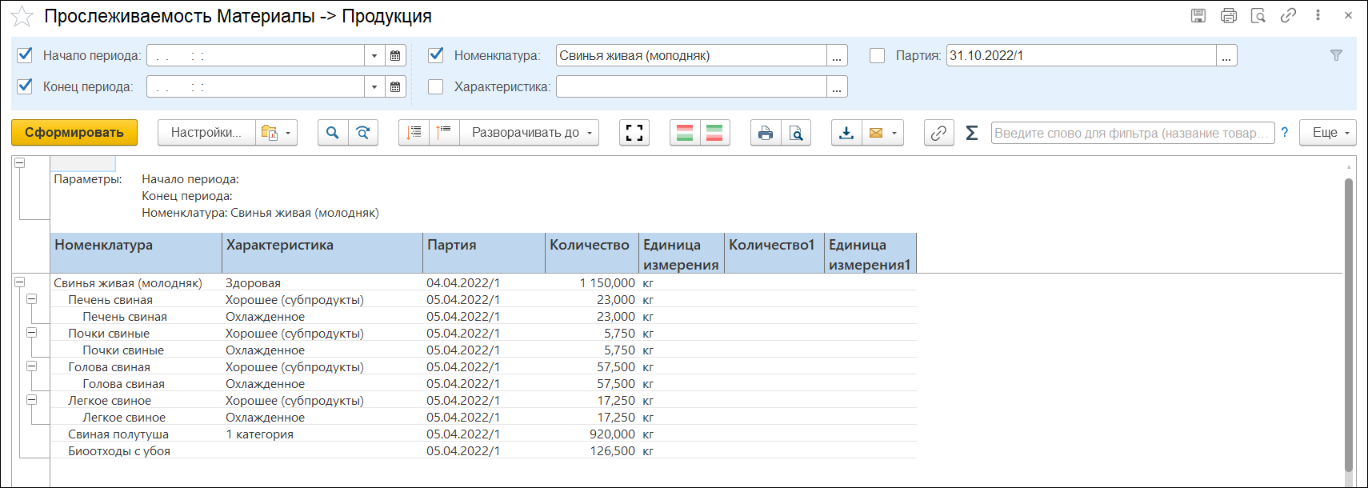The width and height of the screenshot is (1368, 488).
Task: Click the vertical scrollbar of the report
Action: pos(1350,320)
